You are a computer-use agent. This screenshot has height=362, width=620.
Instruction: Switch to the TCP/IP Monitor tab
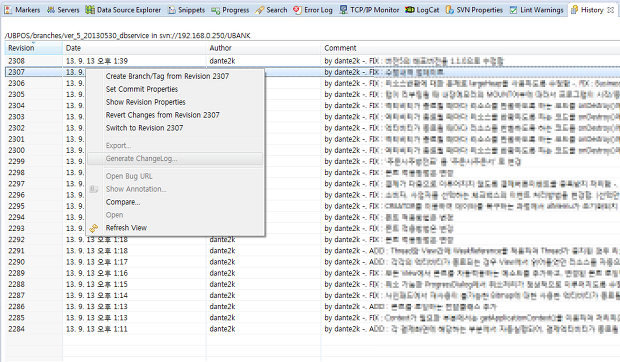[370, 10]
